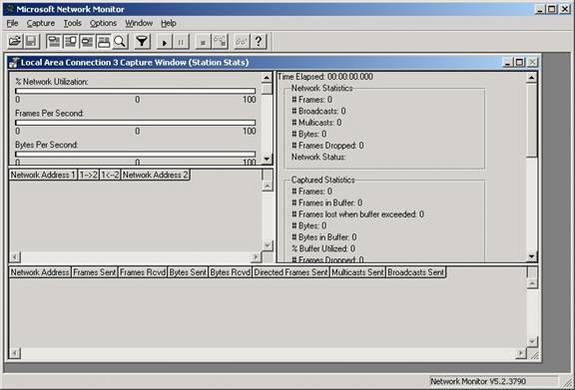
Task: Sort by the Bytes Rcvd column header
Action: point(230,272)
